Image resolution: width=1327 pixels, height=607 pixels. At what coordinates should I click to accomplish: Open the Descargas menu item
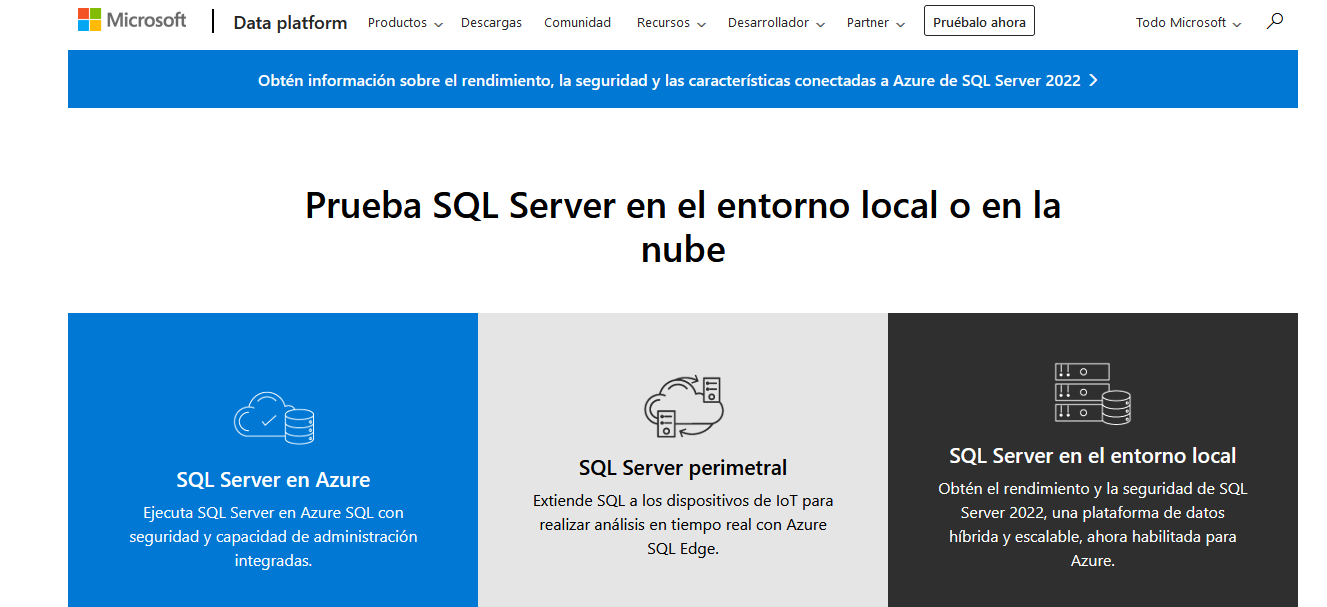pyautogui.click(x=491, y=22)
